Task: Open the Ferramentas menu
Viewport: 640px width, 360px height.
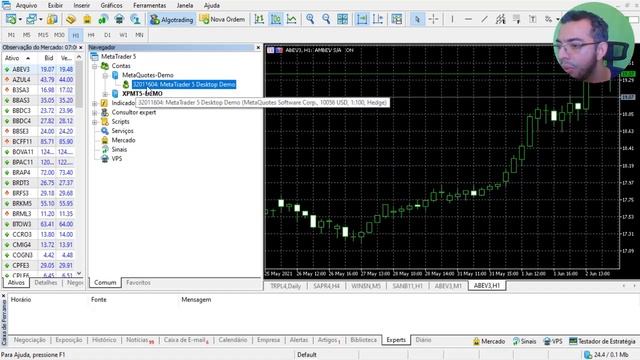Action: click(x=149, y=6)
